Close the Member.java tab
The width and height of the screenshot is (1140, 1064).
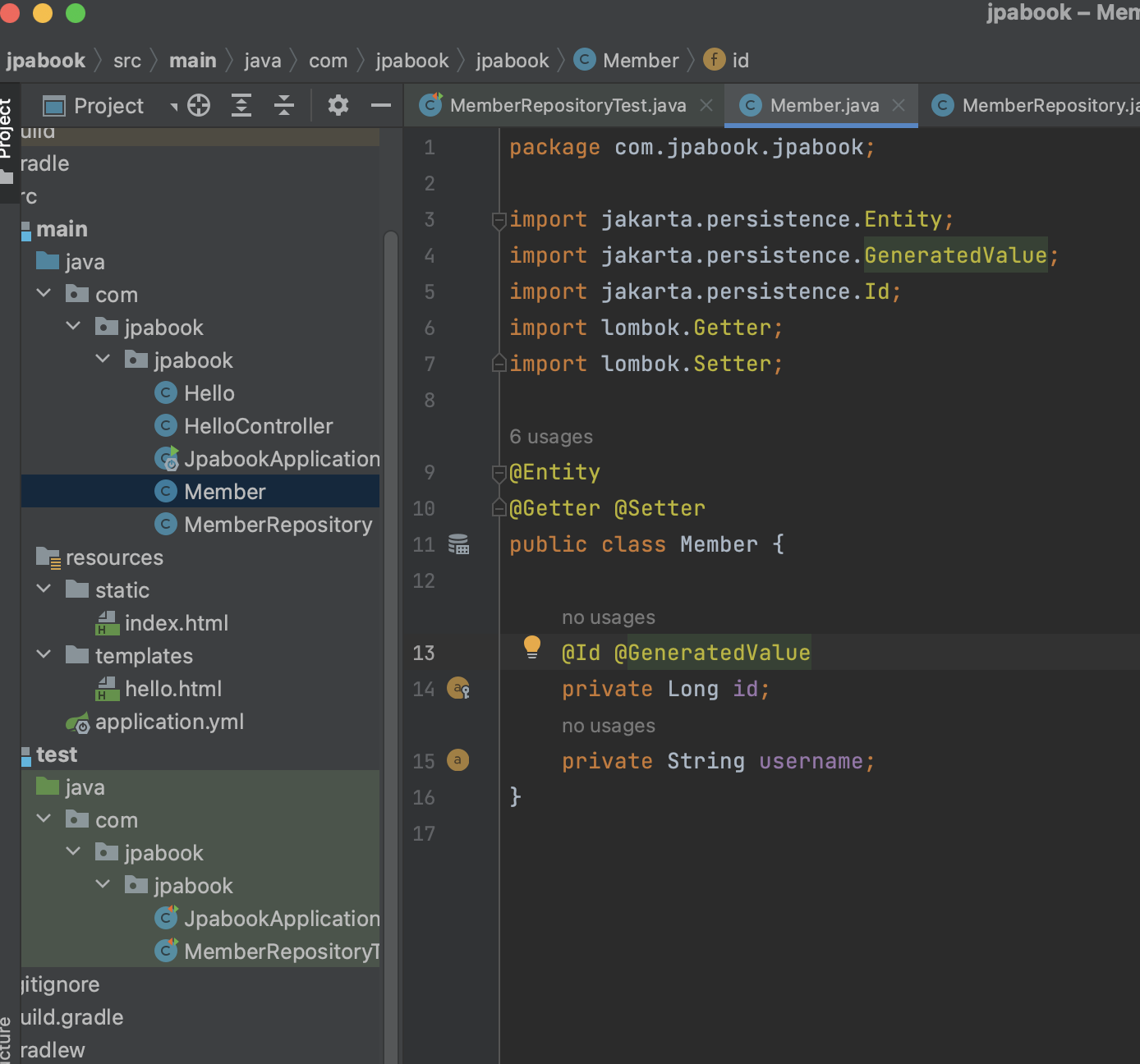tap(899, 105)
